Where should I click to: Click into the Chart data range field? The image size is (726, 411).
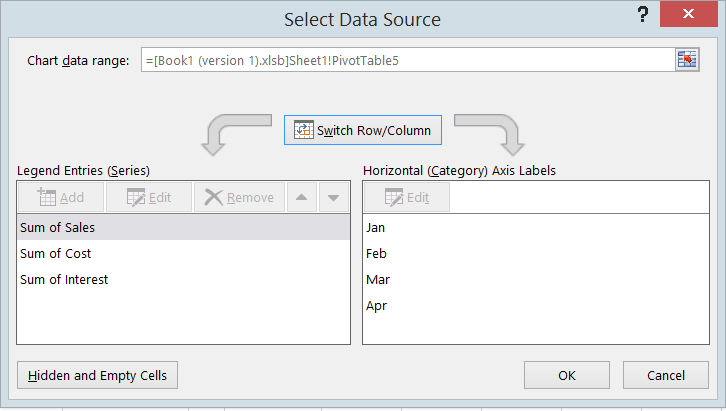[x=408, y=60]
